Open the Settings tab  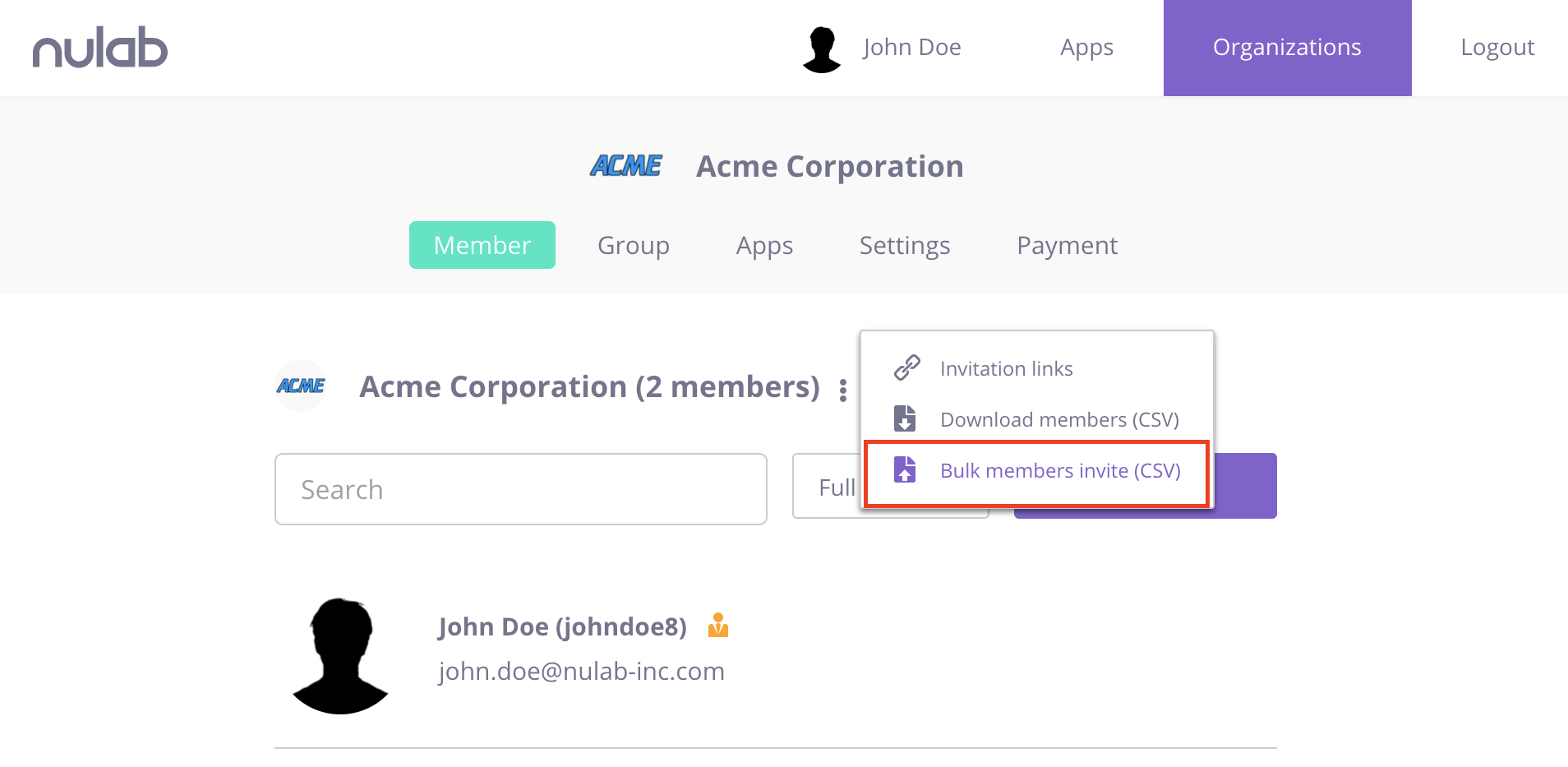pos(904,245)
